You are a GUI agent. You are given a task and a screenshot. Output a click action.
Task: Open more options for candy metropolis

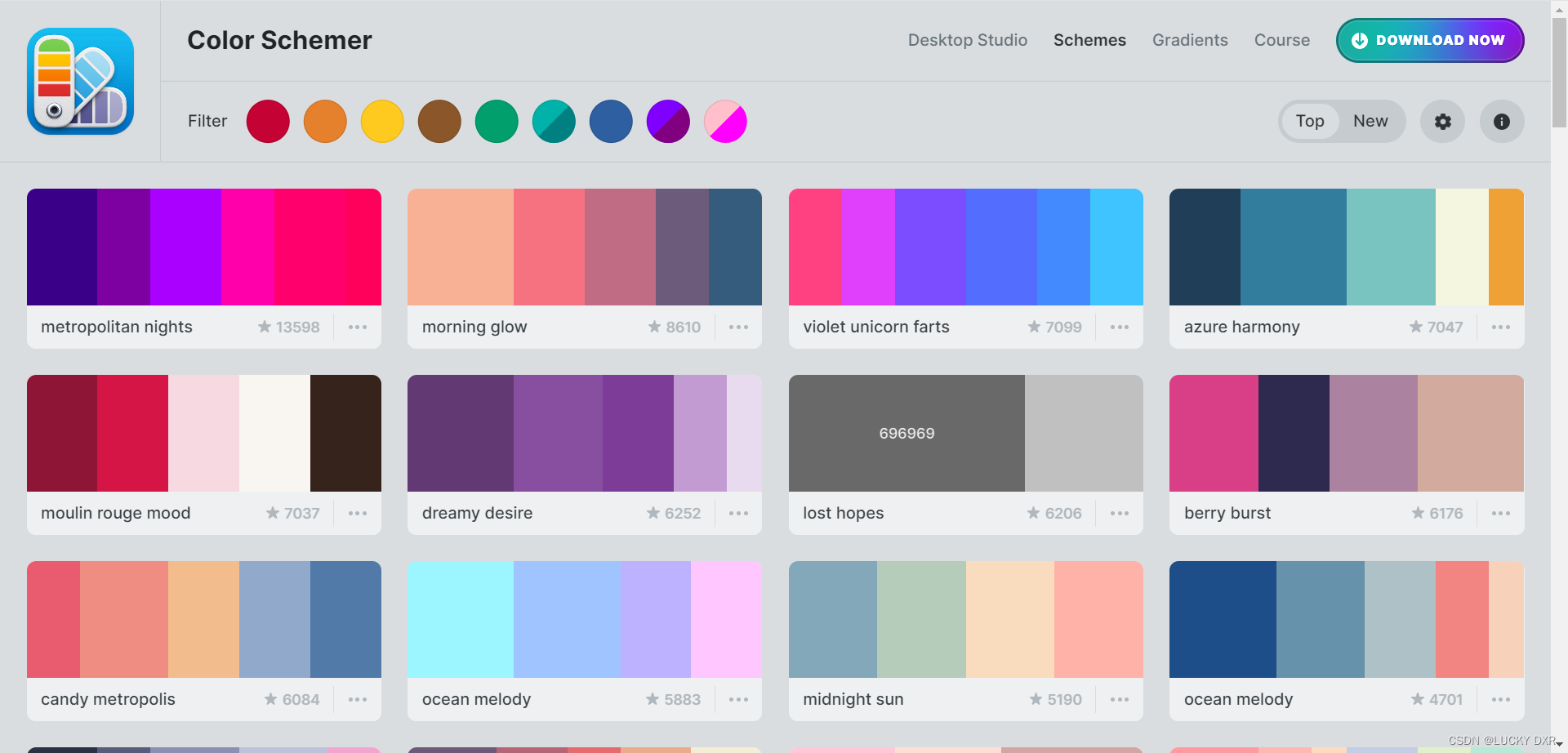pos(358,699)
